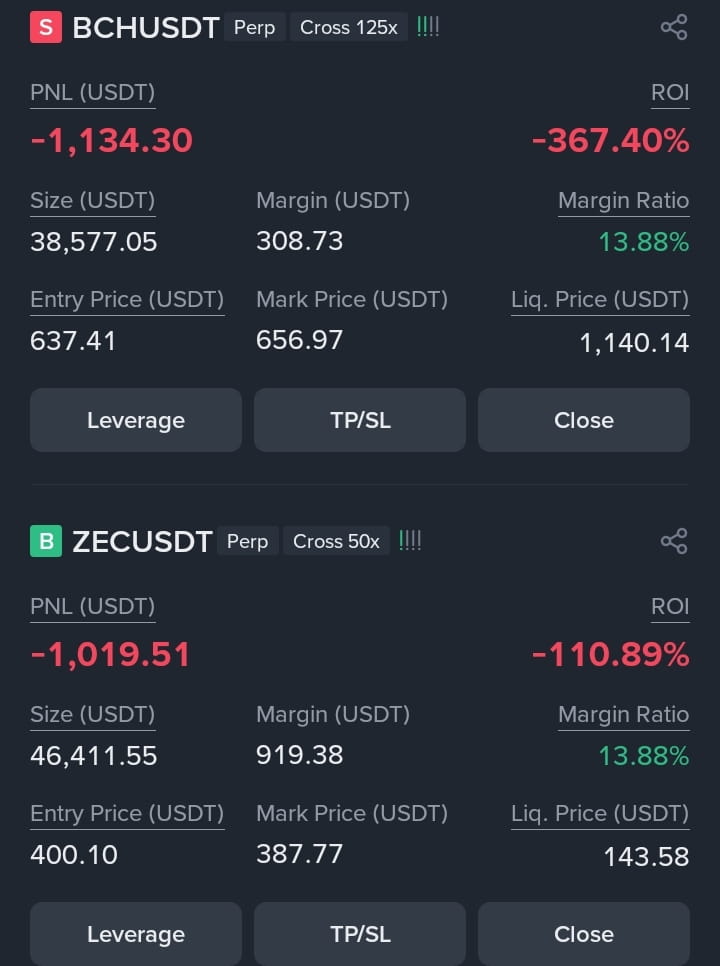Tap the BCHUSDT PNL (USDT) label

tap(92, 93)
